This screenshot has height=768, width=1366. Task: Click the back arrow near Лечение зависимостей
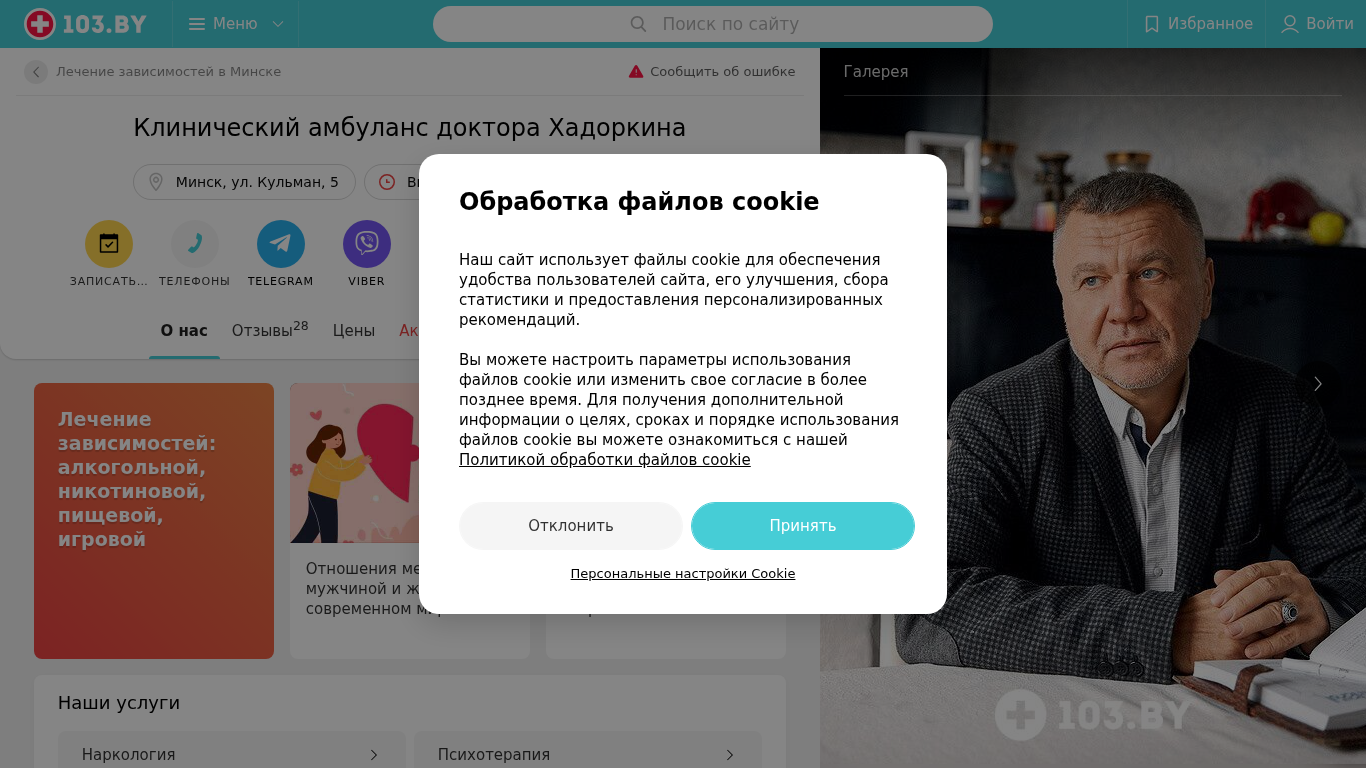[36, 72]
